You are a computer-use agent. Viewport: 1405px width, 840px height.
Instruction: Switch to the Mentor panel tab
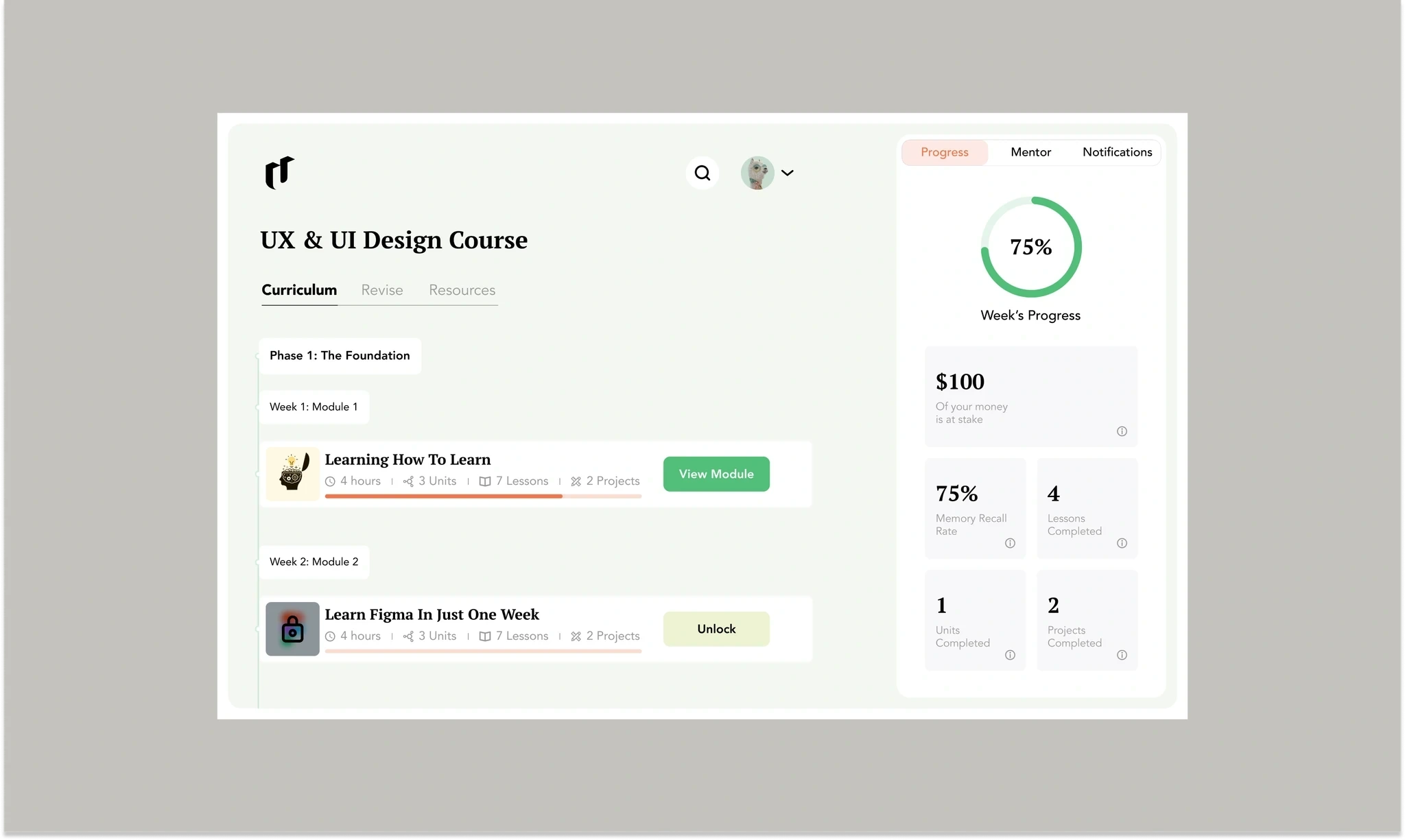(1030, 152)
